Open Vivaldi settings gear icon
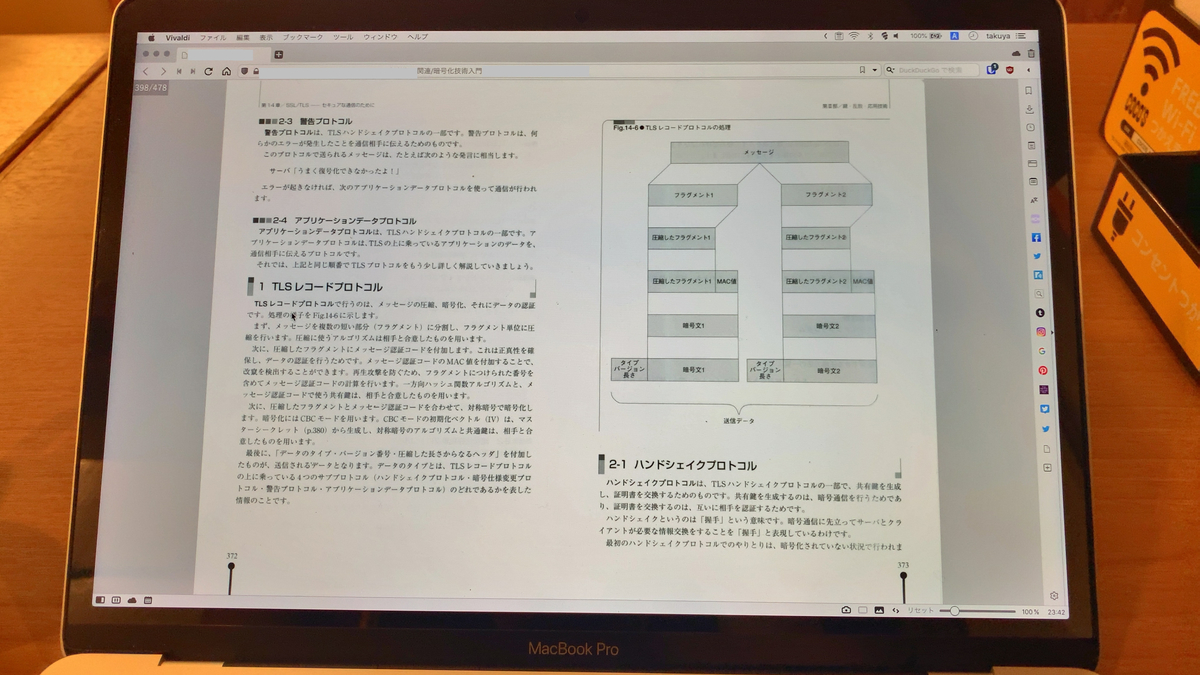Image resolution: width=1200 pixels, height=675 pixels. tap(1054, 596)
